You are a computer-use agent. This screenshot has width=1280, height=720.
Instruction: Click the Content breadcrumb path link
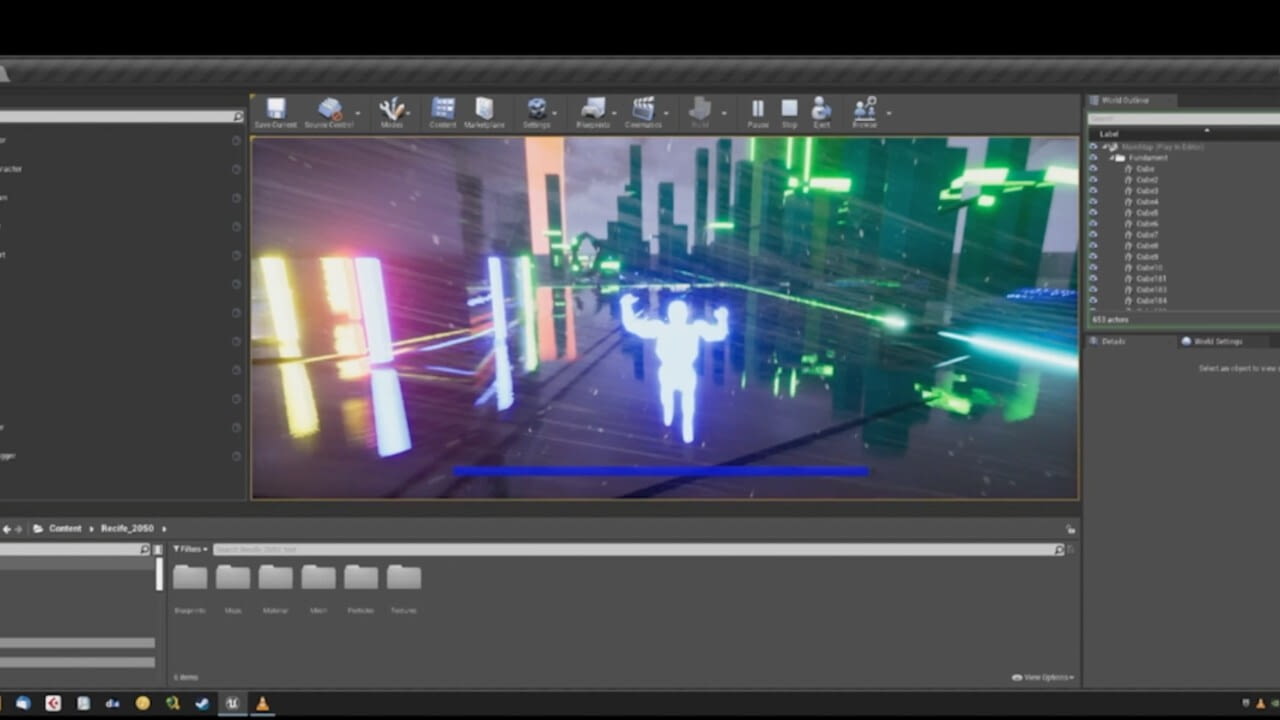click(65, 528)
